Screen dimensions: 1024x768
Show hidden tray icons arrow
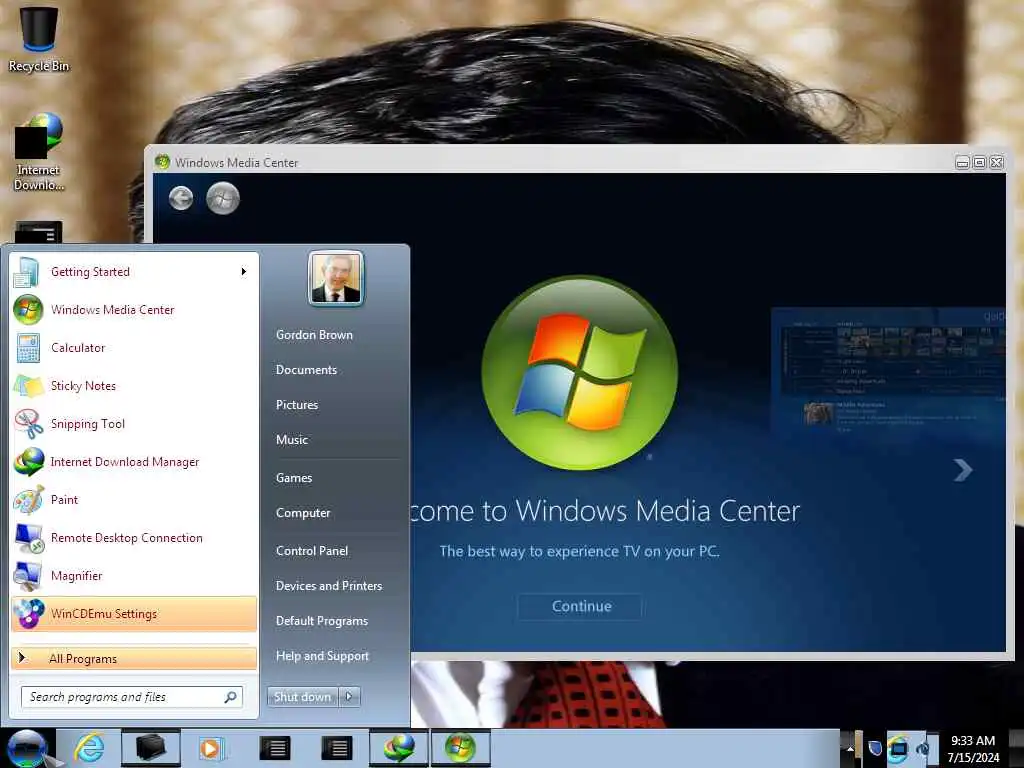point(850,749)
